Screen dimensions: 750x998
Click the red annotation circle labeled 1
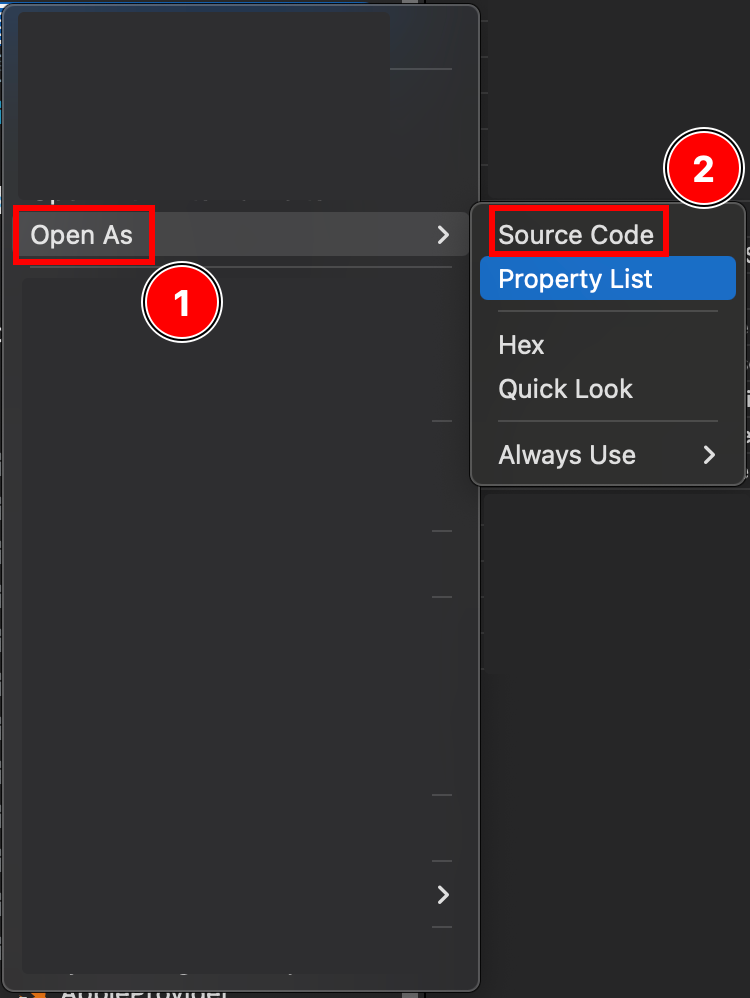pos(183,302)
